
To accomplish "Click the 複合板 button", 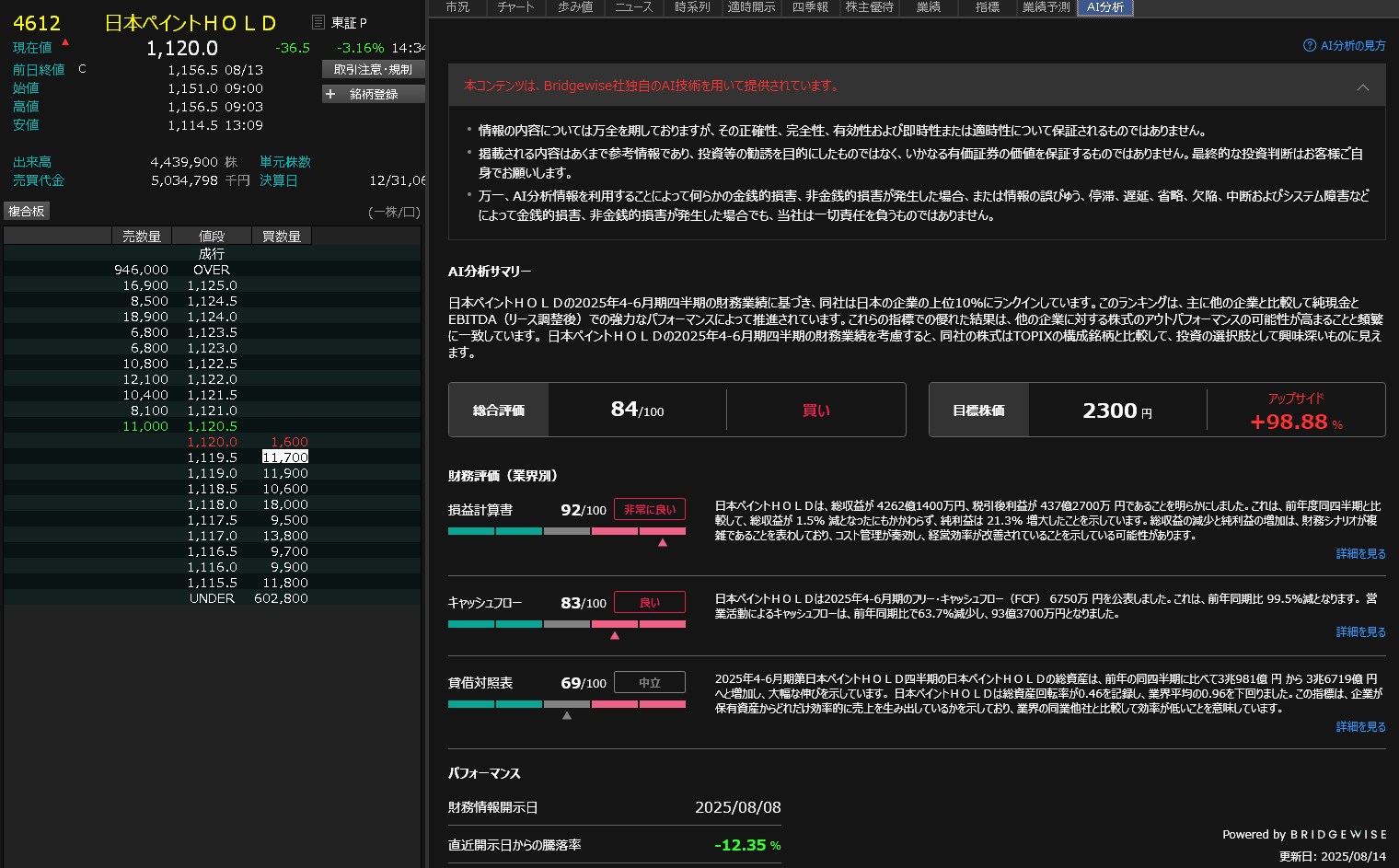I will pos(27,211).
